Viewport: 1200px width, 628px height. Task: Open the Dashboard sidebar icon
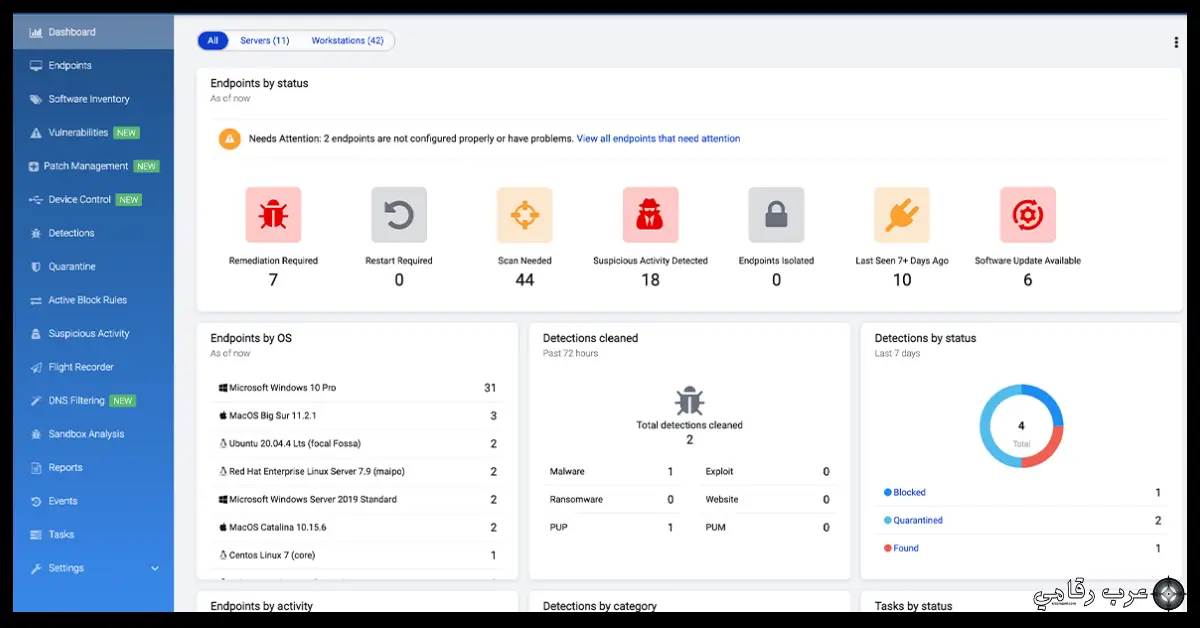click(36, 32)
